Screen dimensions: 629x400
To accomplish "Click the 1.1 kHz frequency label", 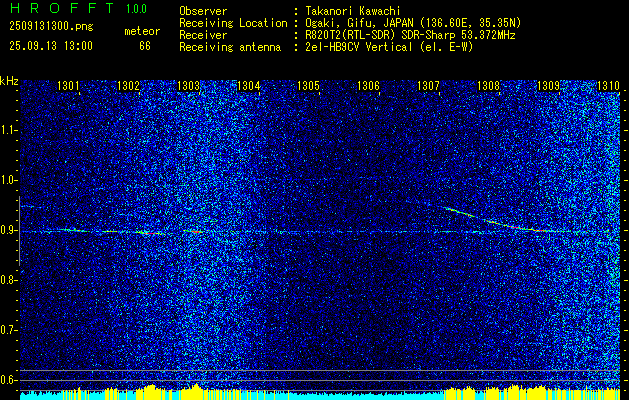I will click(8, 130).
